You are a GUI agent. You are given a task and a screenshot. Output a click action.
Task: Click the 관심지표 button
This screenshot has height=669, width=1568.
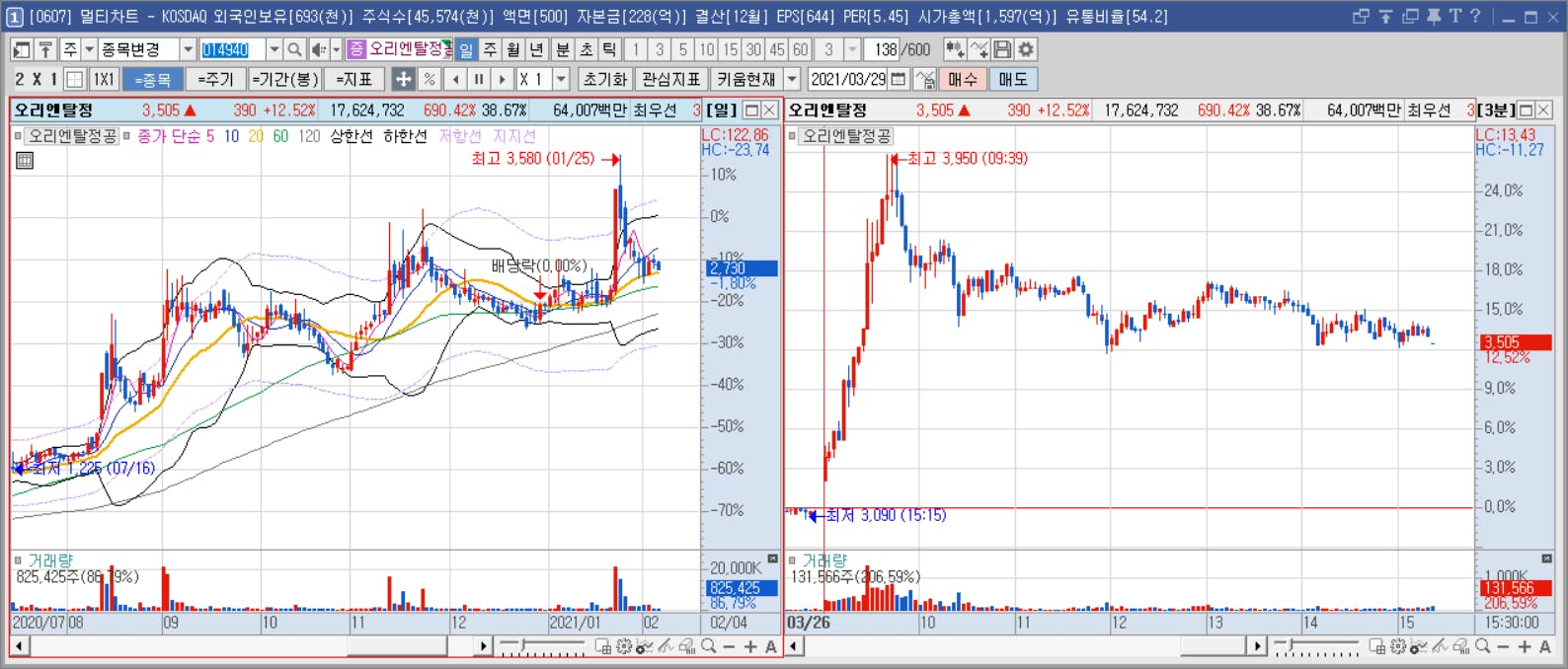tap(671, 79)
